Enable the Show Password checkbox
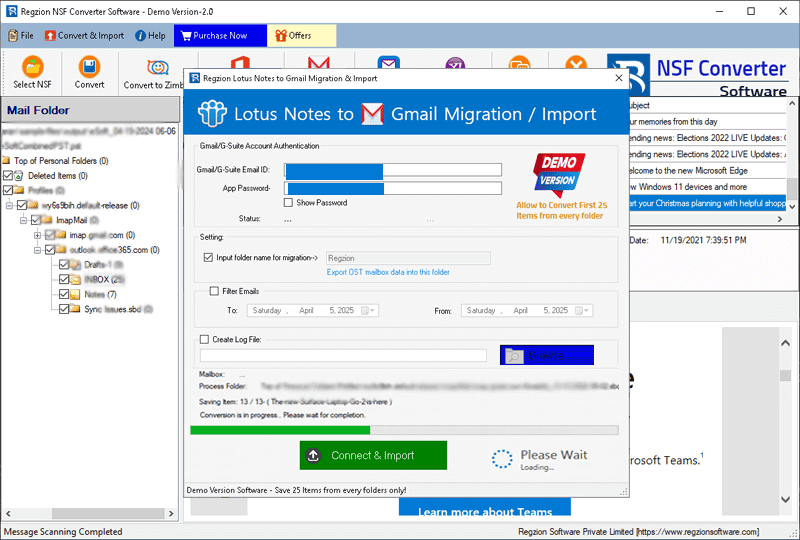The height and width of the screenshot is (540, 800). [x=289, y=203]
